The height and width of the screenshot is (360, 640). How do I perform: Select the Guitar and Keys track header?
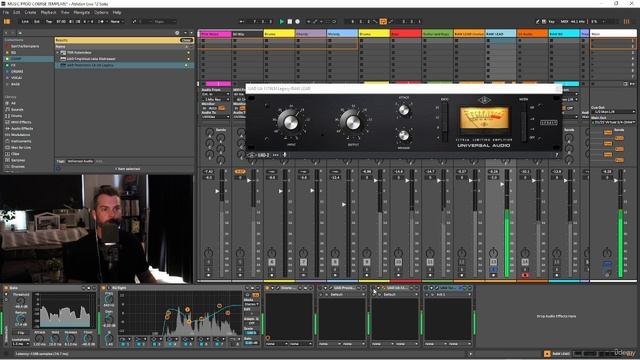pos(437,34)
